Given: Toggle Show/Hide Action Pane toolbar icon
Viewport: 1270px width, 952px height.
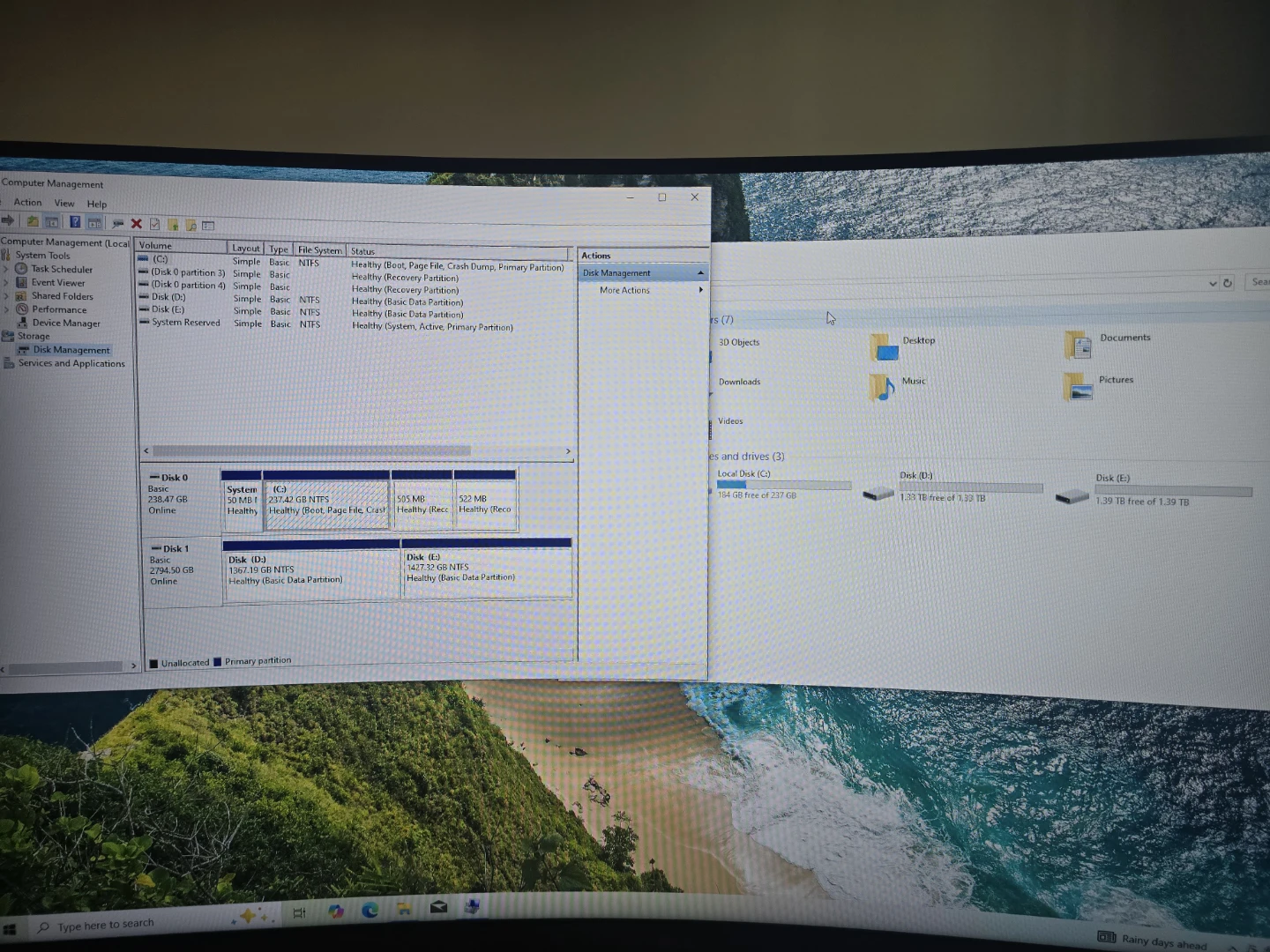Looking at the screenshot, I should tap(94, 223).
